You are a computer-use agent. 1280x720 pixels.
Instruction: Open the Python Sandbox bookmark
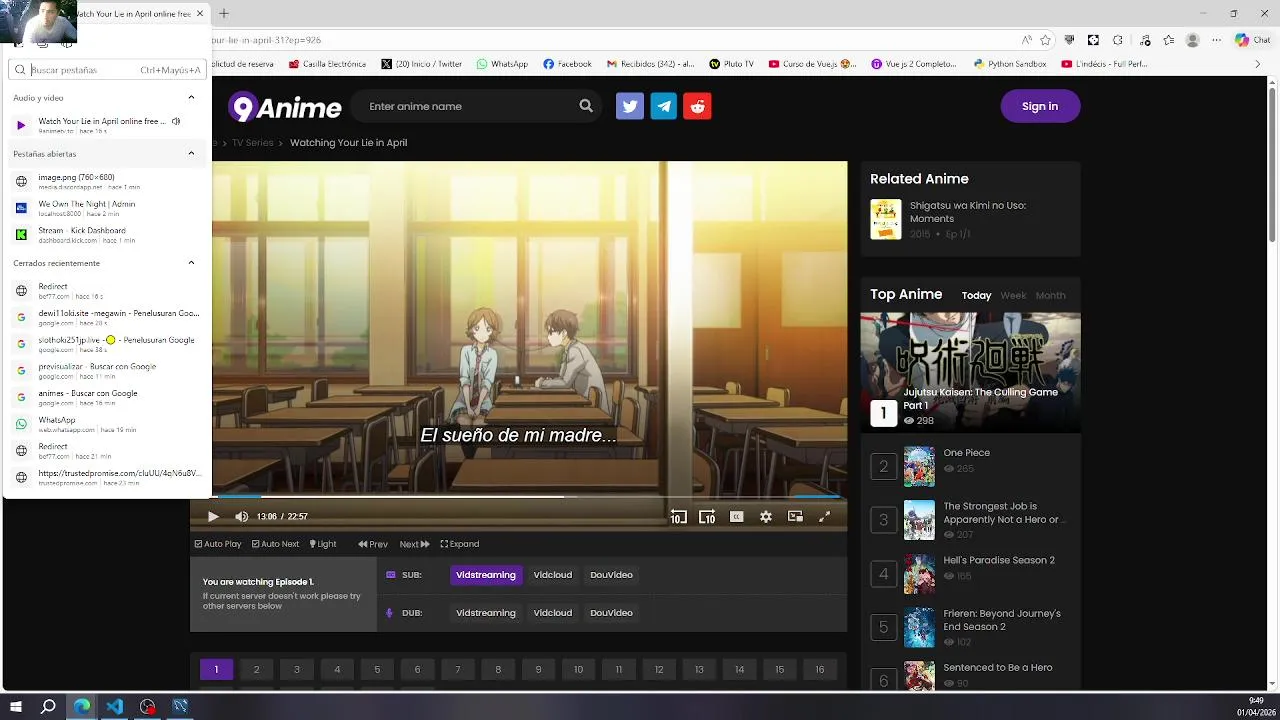1010,64
